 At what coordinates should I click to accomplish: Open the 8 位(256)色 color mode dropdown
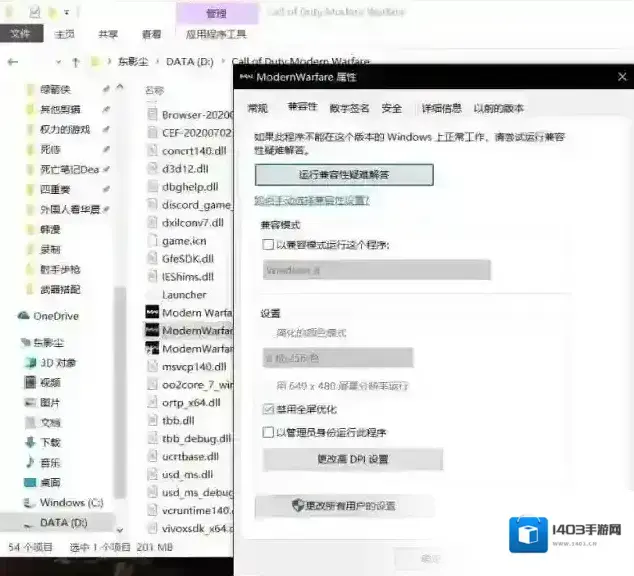[338, 358]
